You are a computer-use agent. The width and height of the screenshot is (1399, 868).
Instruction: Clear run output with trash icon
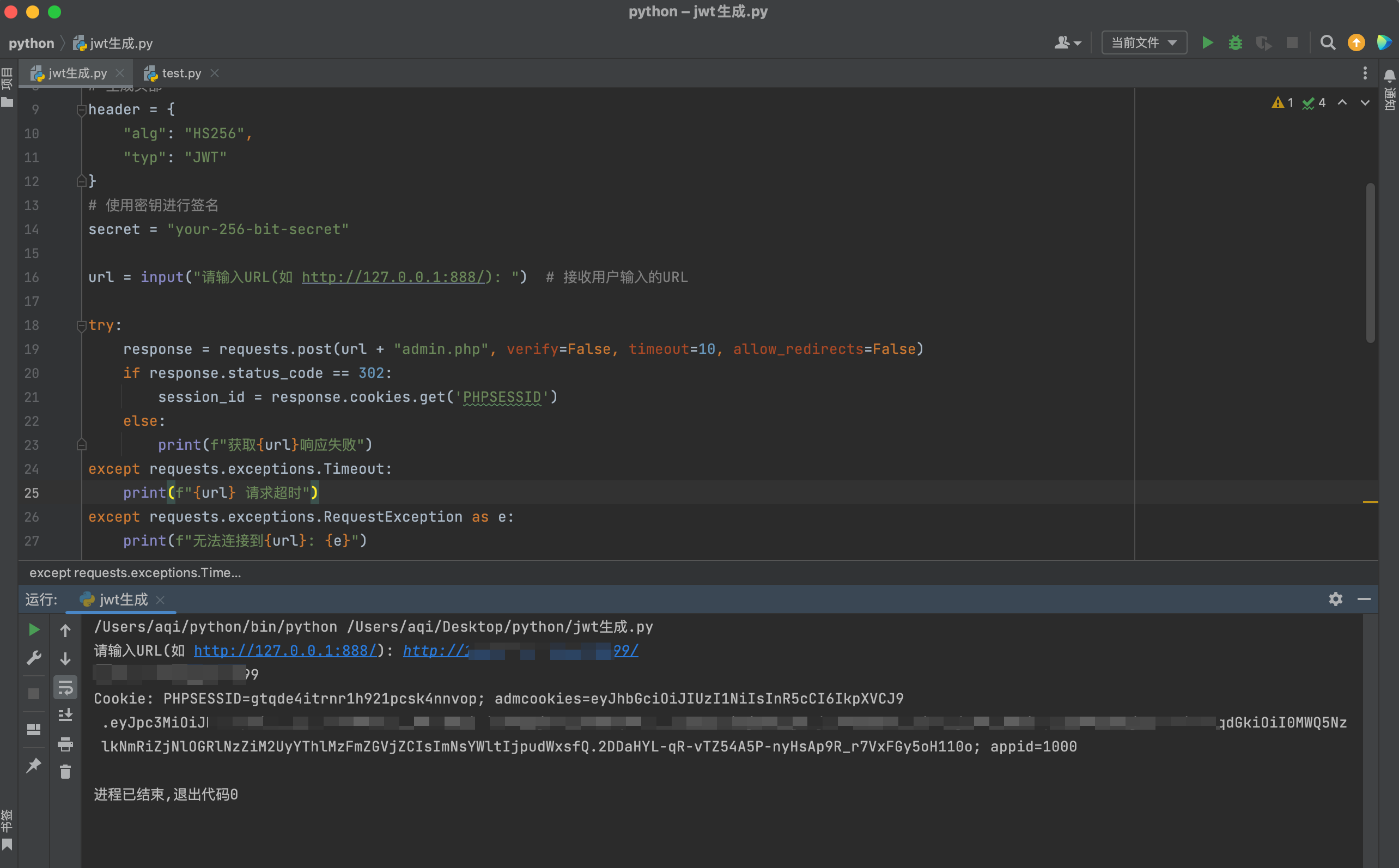(x=65, y=772)
